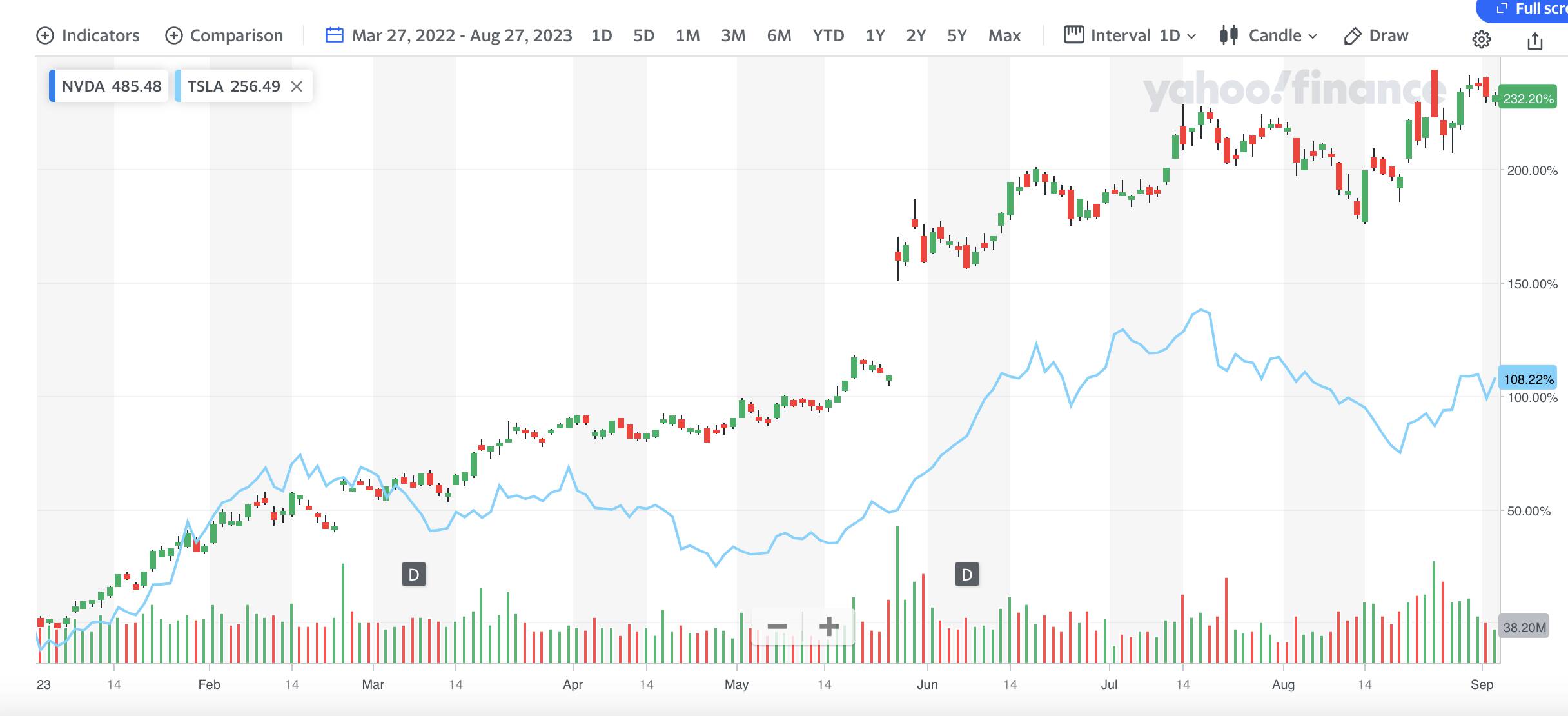Click the June dividend D marker
This screenshot has width=1568, height=716.
966,574
